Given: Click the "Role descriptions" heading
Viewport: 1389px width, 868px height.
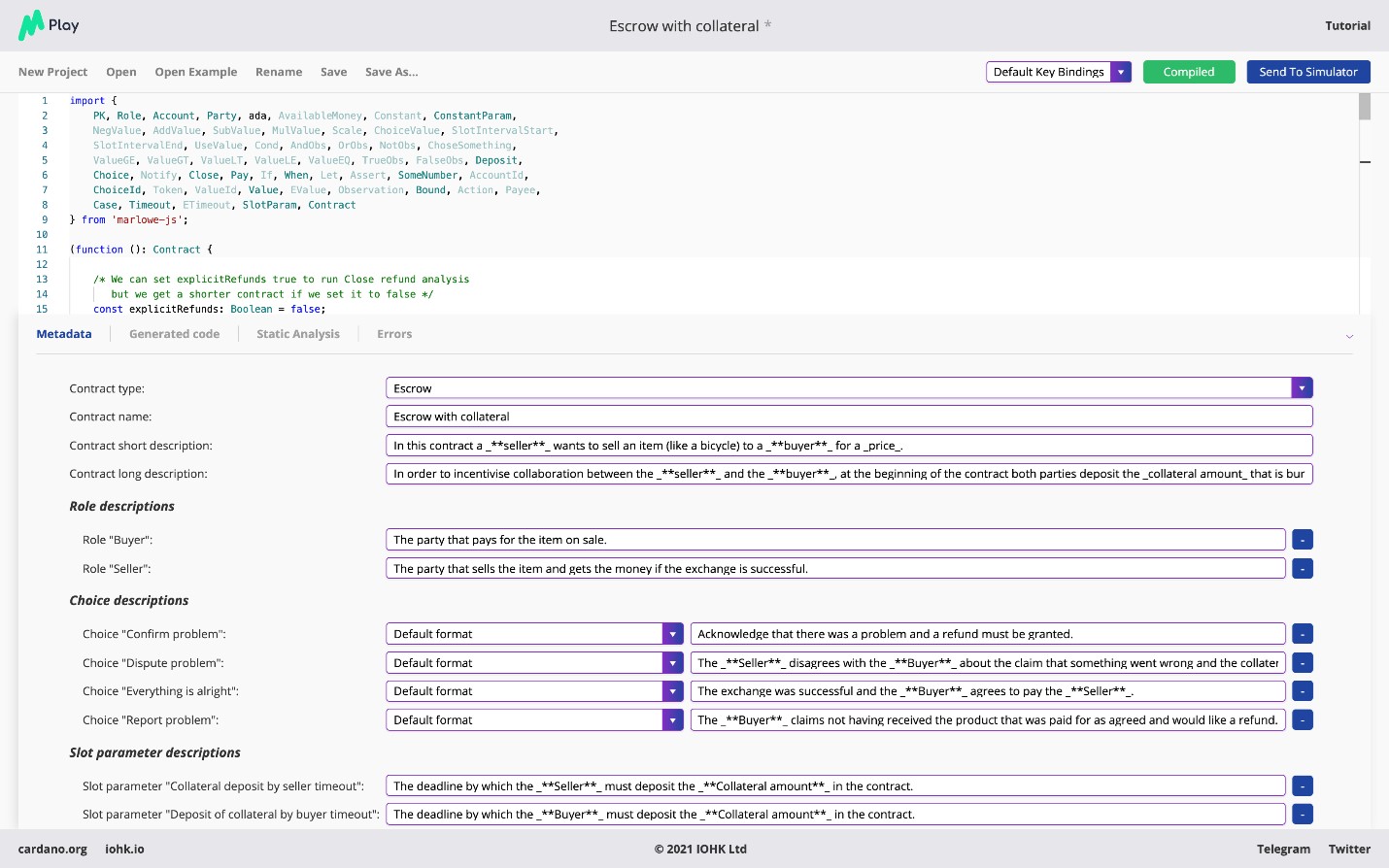Looking at the screenshot, I should (x=122, y=507).
